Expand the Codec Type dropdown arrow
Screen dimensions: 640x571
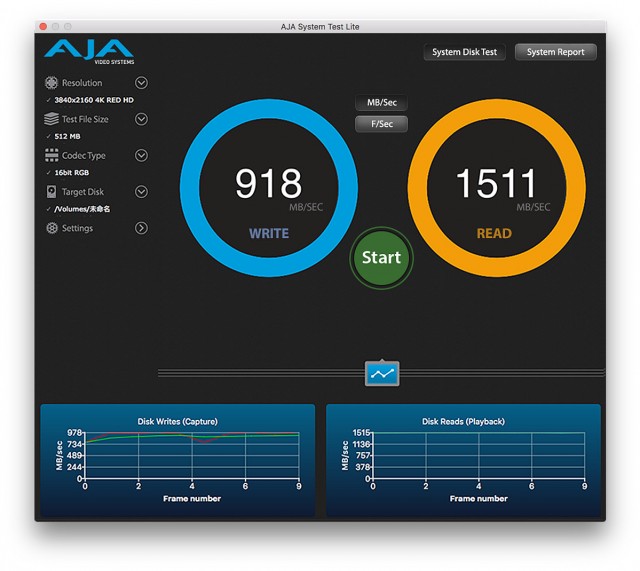click(141, 156)
